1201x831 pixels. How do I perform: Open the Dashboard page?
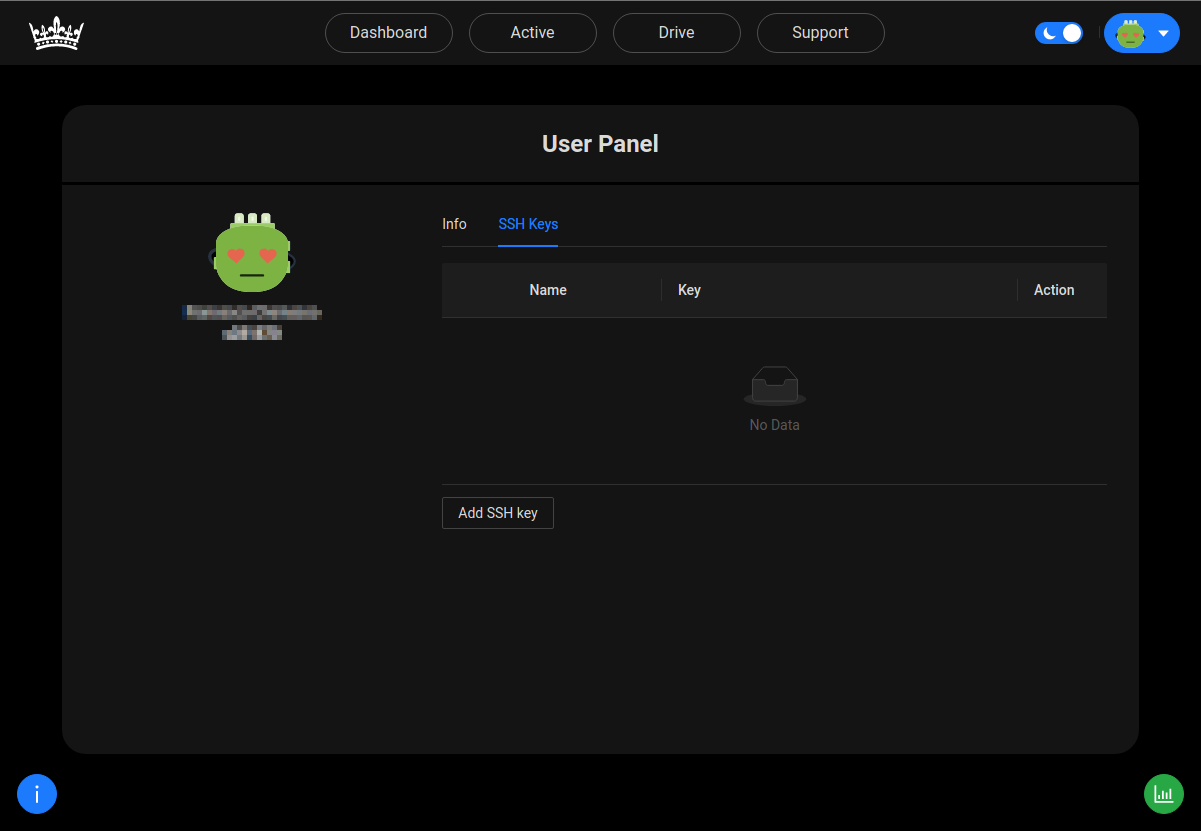click(388, 32)
